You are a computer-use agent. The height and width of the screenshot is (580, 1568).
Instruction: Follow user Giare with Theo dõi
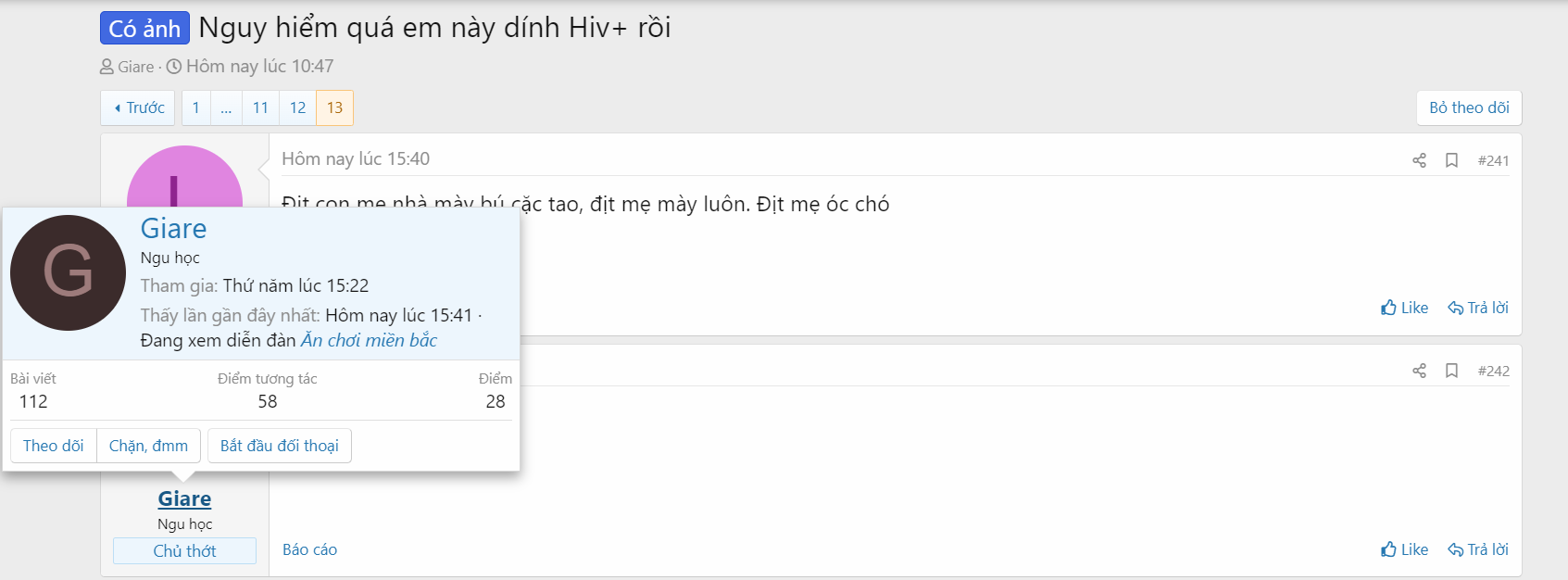coord(54,446)
